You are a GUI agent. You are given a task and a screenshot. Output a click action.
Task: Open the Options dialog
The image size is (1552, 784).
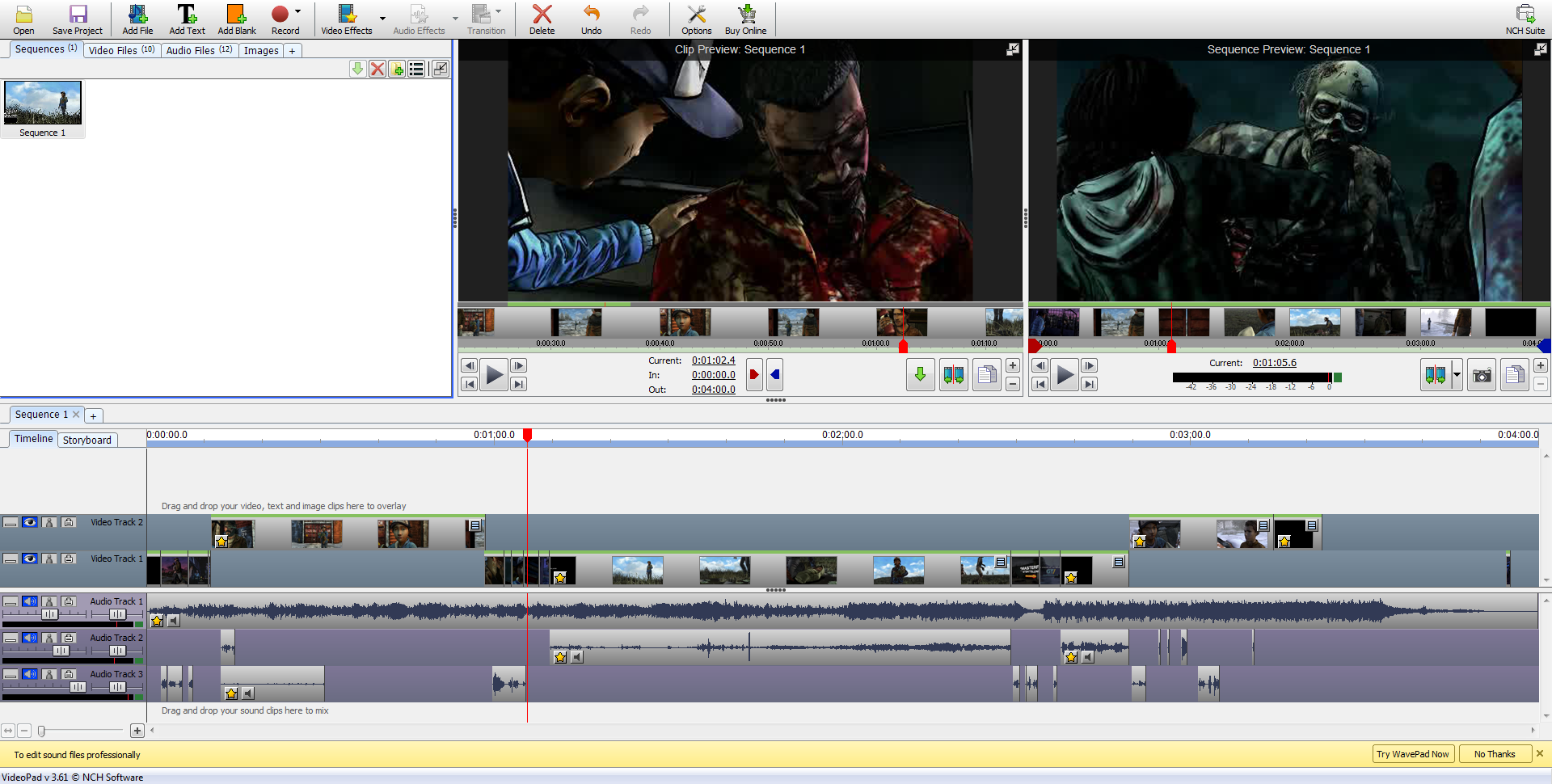[x=697, y=19]
